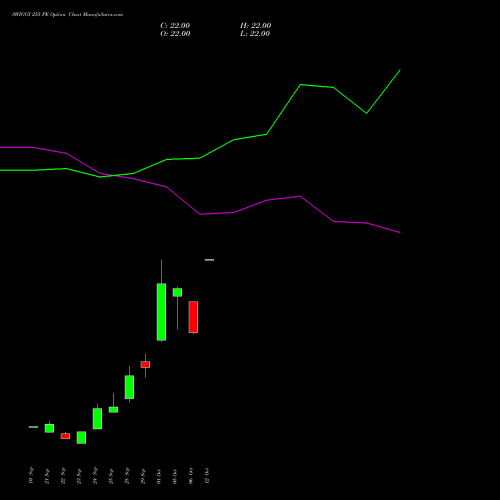Select the '01 Oct' date label

point(159,476)
